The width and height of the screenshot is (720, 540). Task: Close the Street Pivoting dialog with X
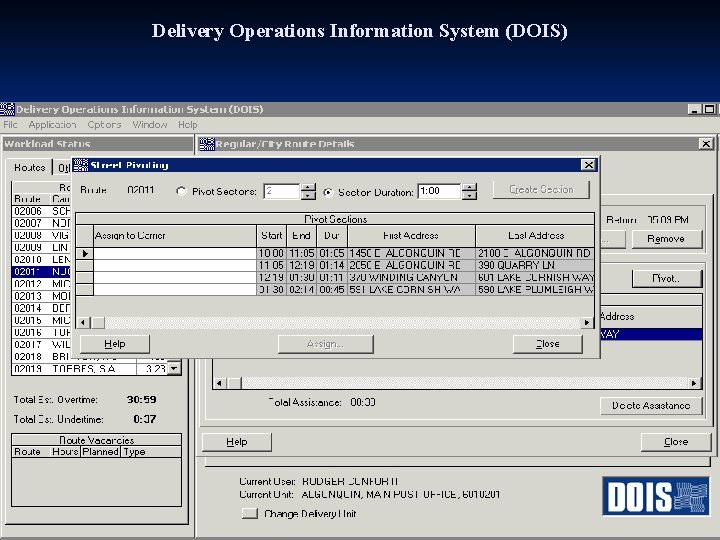tap(588, 165)
